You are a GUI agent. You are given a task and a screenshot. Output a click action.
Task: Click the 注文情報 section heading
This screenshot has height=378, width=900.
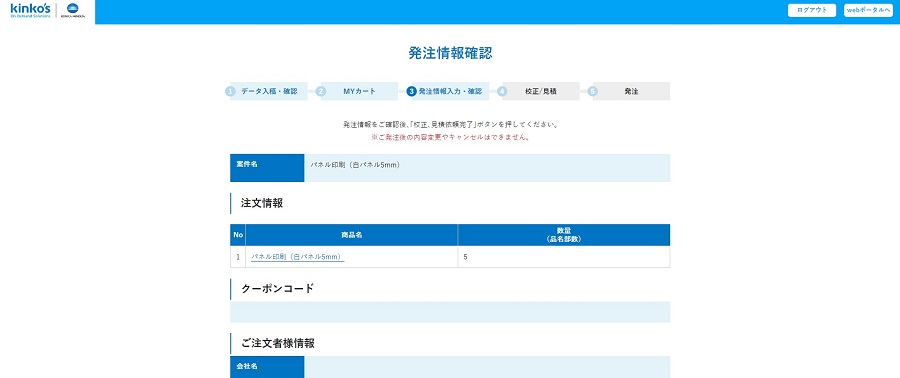pos(262,203)
